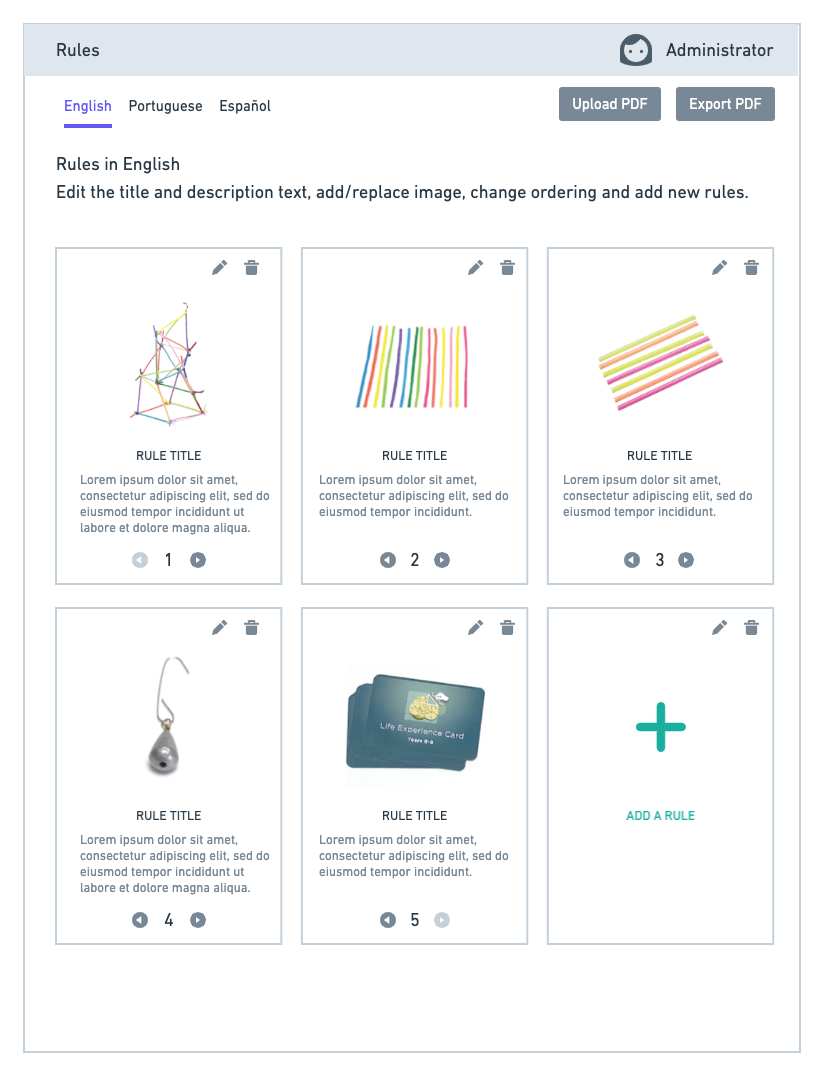The image size is (824, 1076).
Task: Delete rule 4 using the trash icon
Action: point(252,627)
